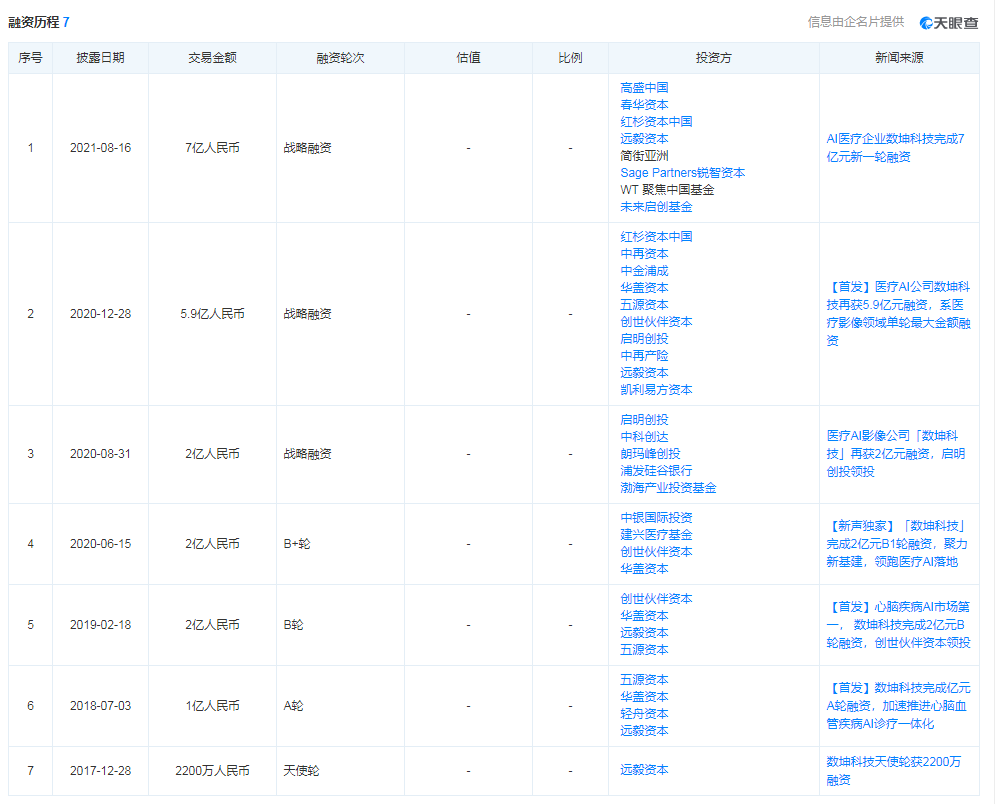Open 华盖资本 in the B+轮 row
Viewport: 995px width, 804px height.
coord(644,569)
